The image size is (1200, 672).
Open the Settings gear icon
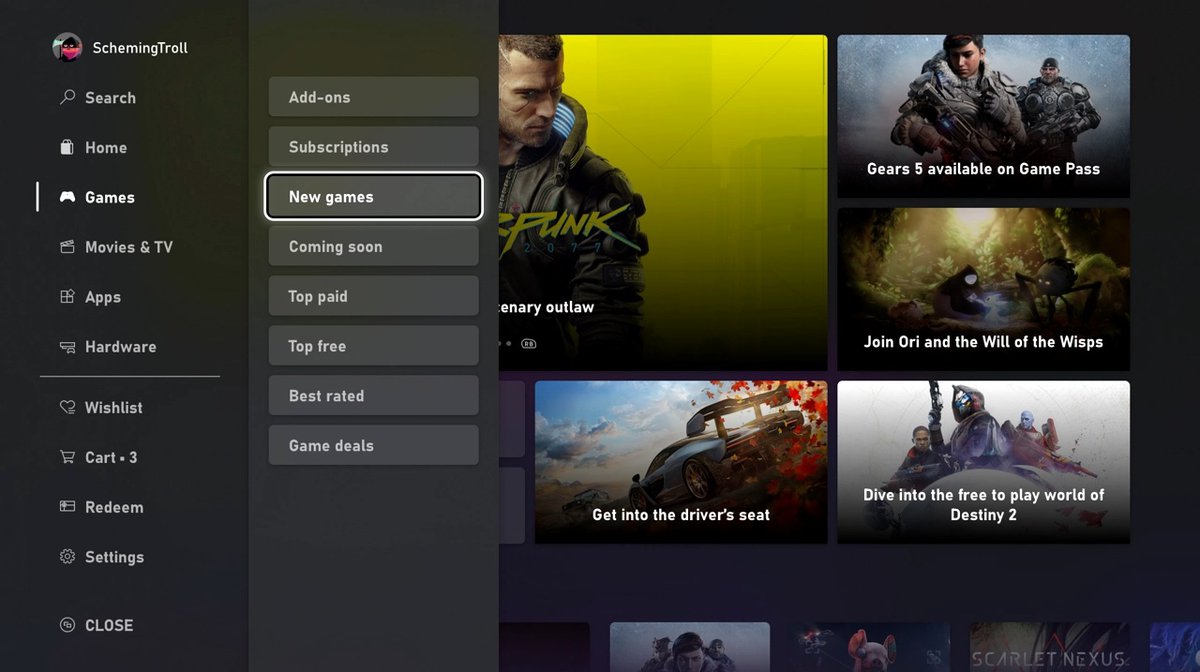68,557
